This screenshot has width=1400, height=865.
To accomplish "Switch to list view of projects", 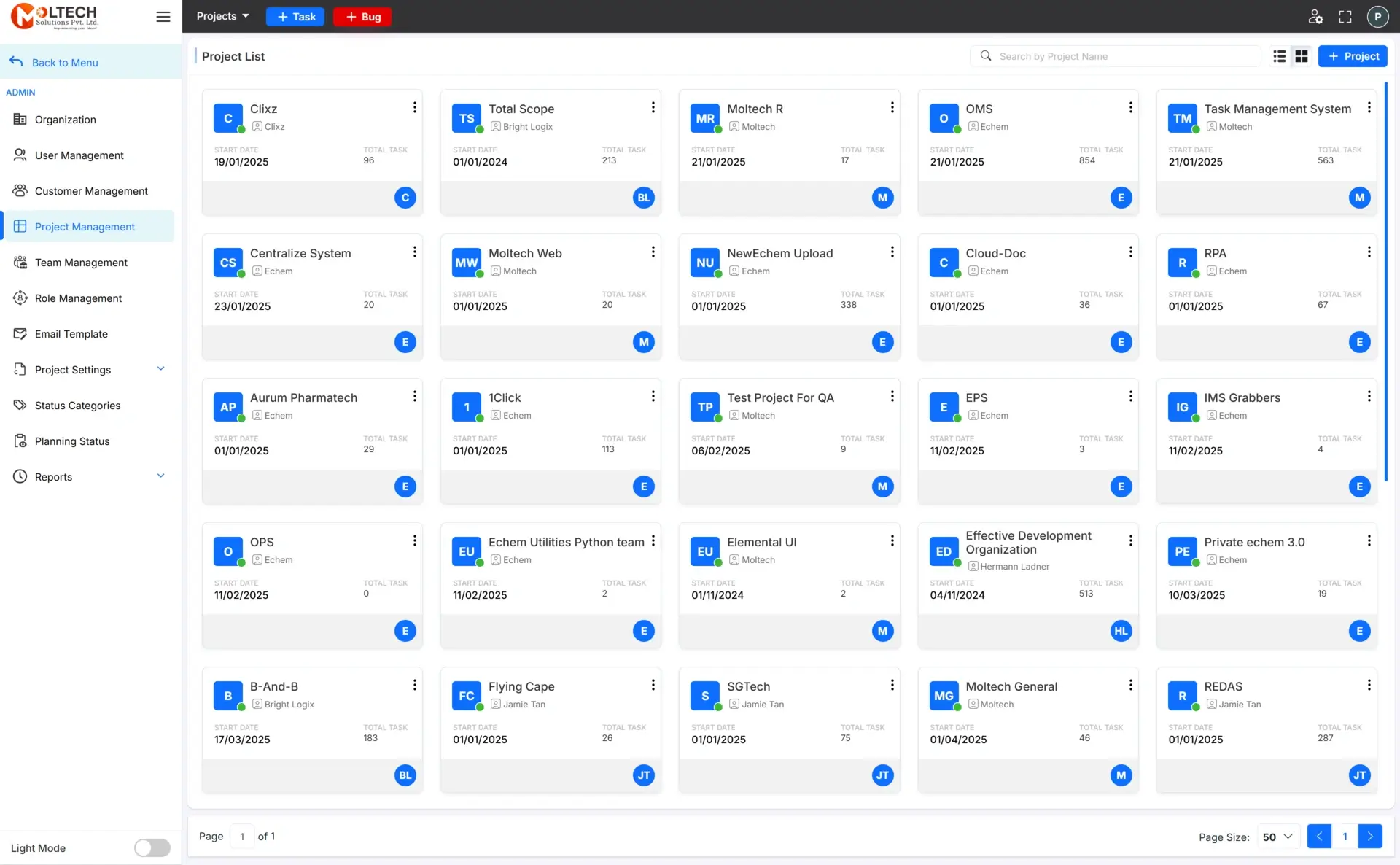I will [x=1278, y=56].
